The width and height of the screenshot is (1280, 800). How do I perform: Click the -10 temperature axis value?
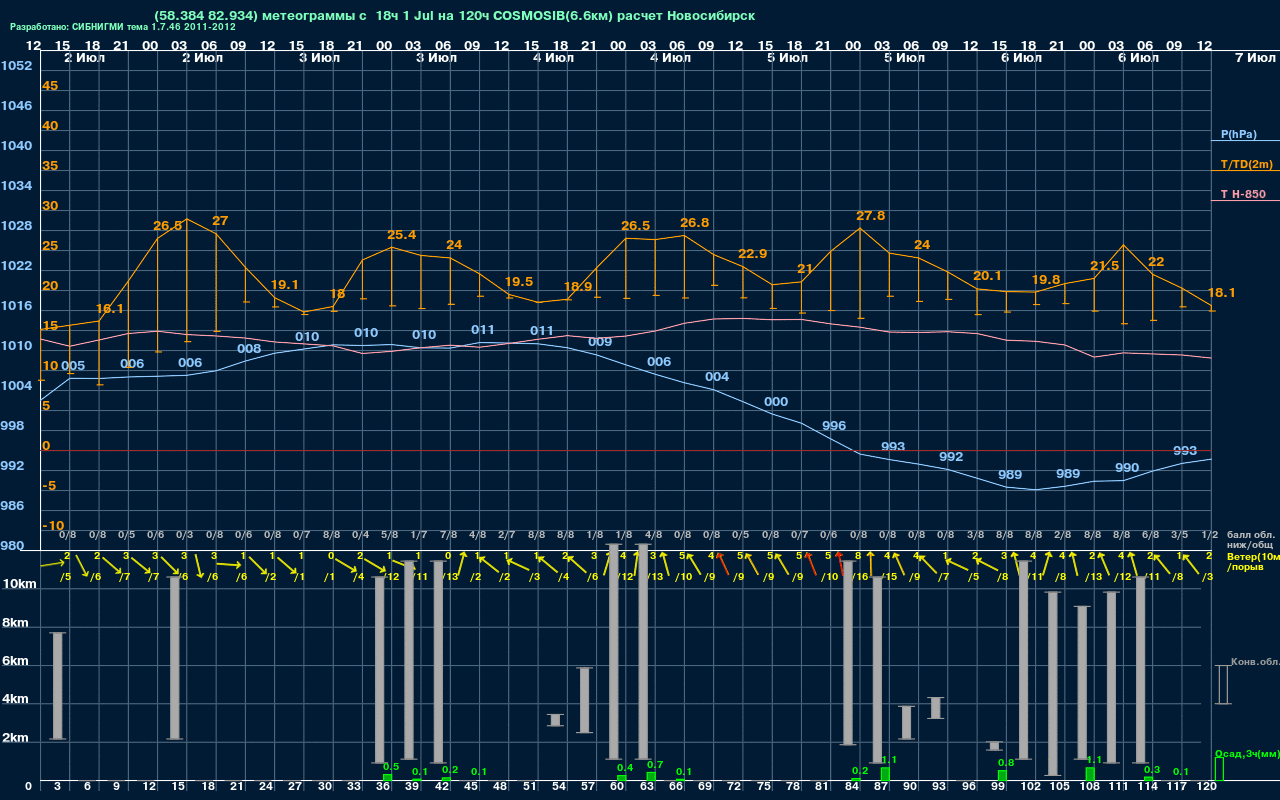point(54,525)
